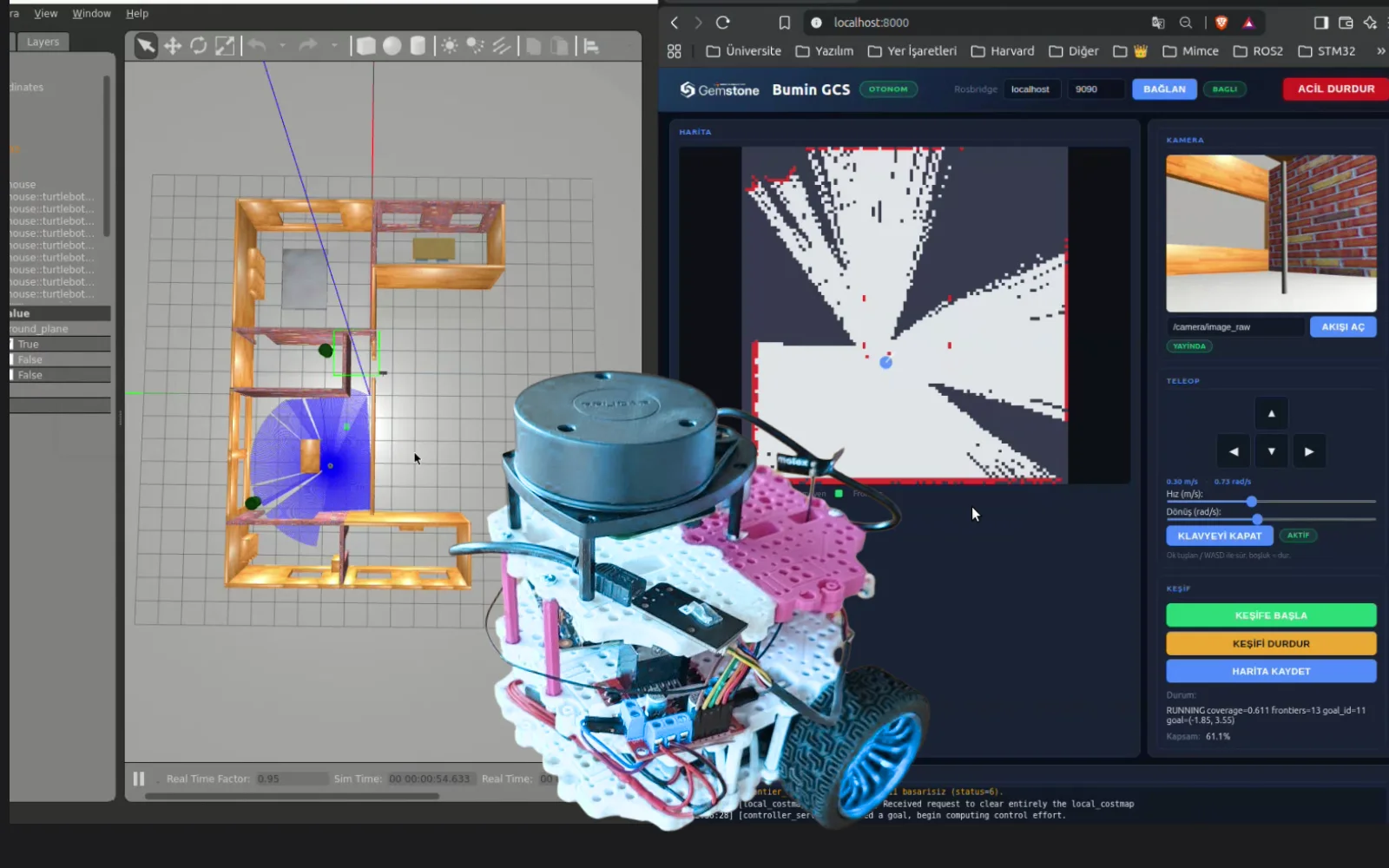
Task: Open the Mimce bookmarks folder
Action: pos(1190,51)
